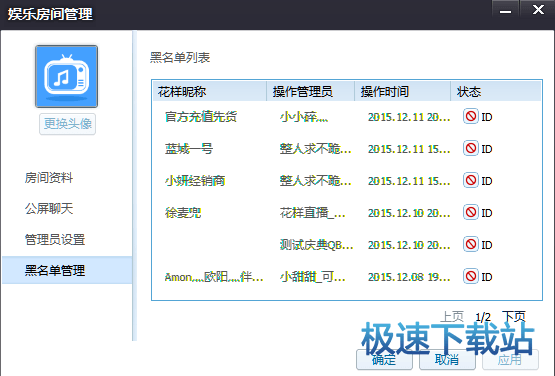The image size is (555, 376).
Task: Click the room avatar TV music icon
Action: [x=66, y=76]
